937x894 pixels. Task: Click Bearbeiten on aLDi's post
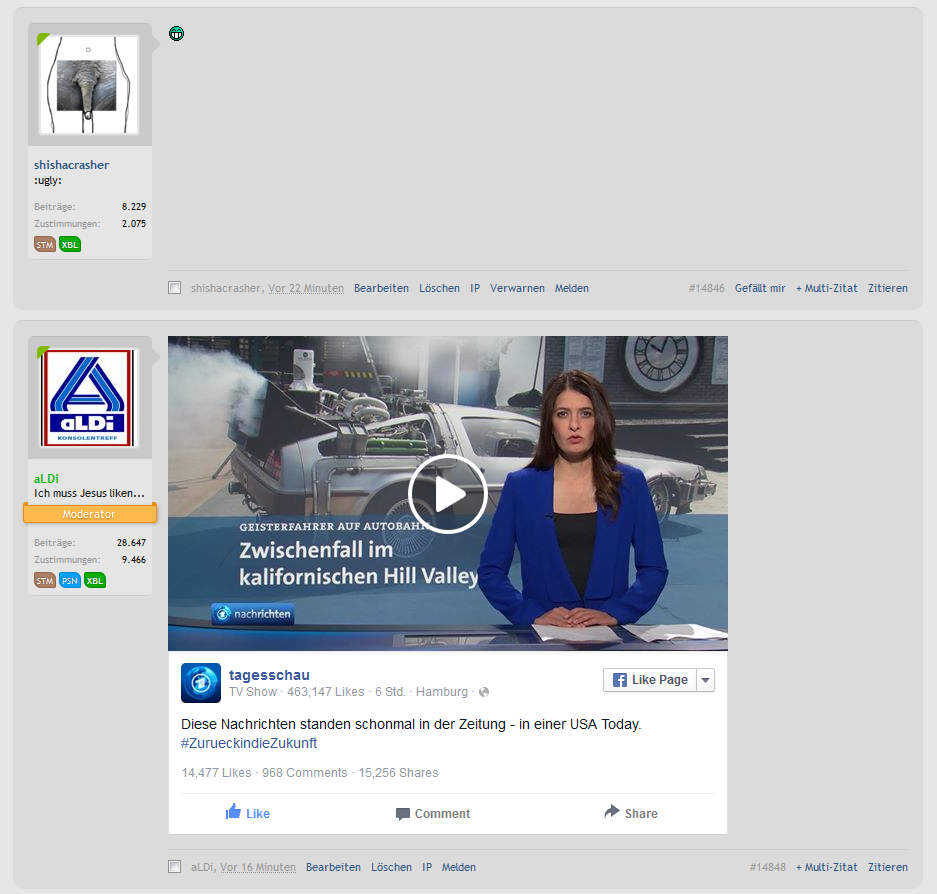(x=333, y=867)
